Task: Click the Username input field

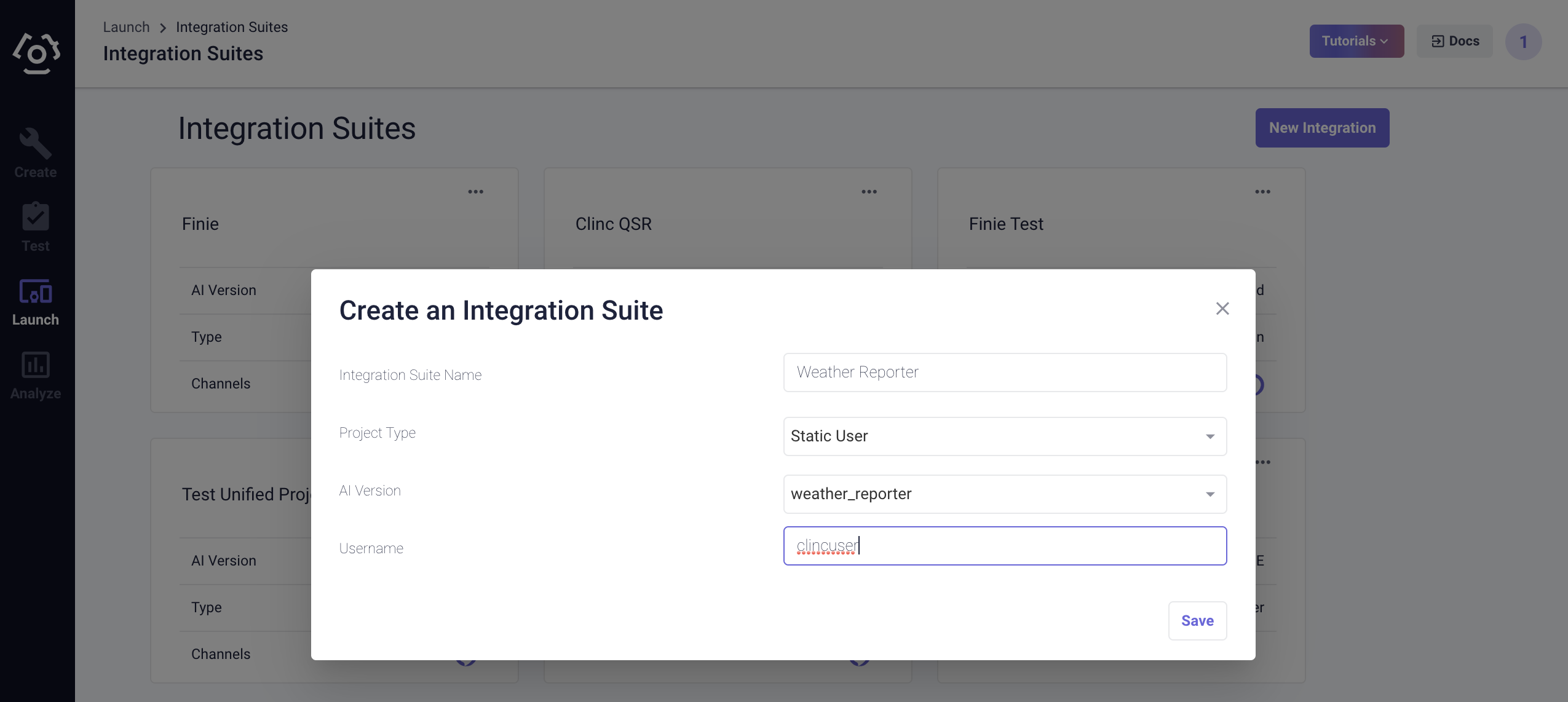Action: [1005, 546]
